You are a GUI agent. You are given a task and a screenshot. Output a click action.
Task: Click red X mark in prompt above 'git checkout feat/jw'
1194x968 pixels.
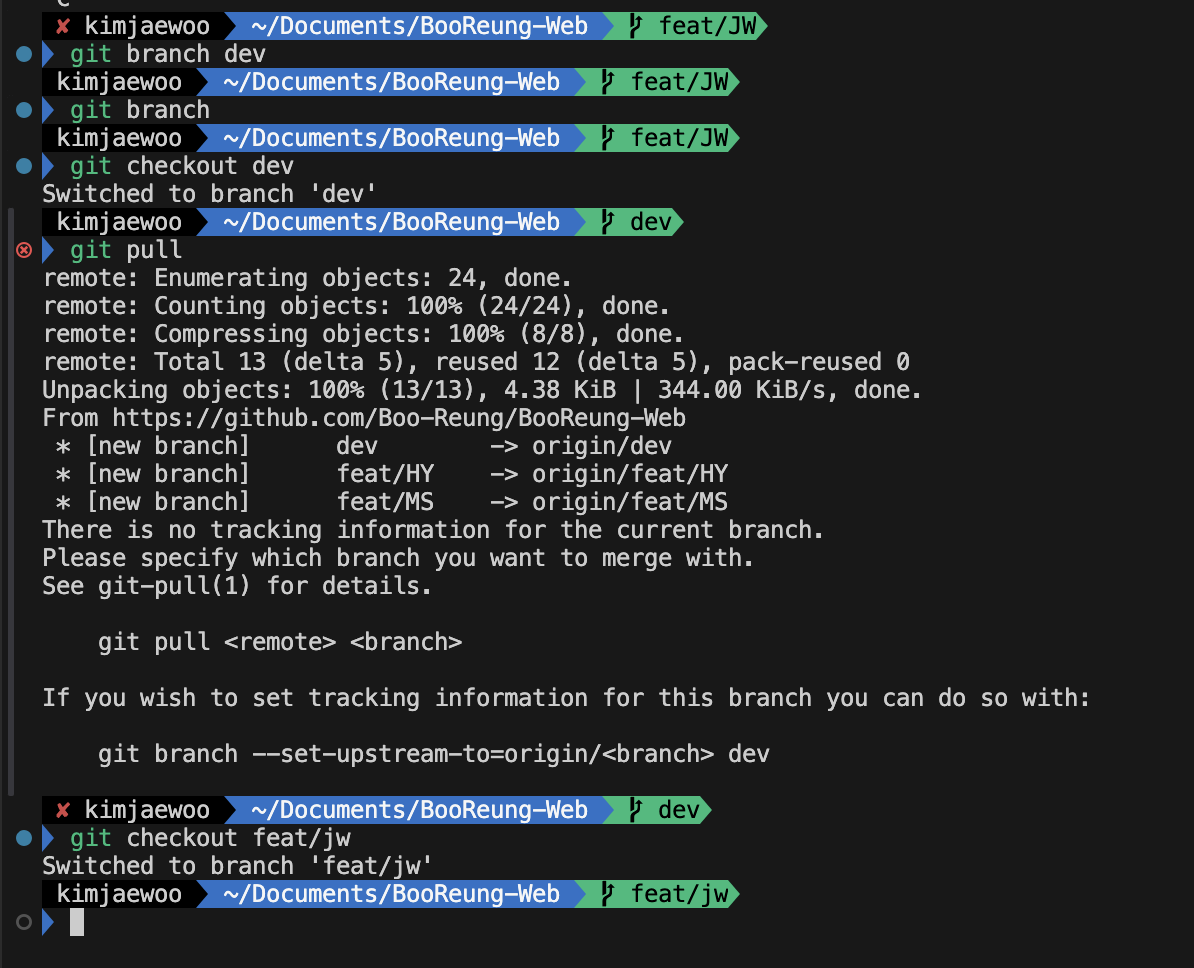pyautogui.click(x=62, y=810)
